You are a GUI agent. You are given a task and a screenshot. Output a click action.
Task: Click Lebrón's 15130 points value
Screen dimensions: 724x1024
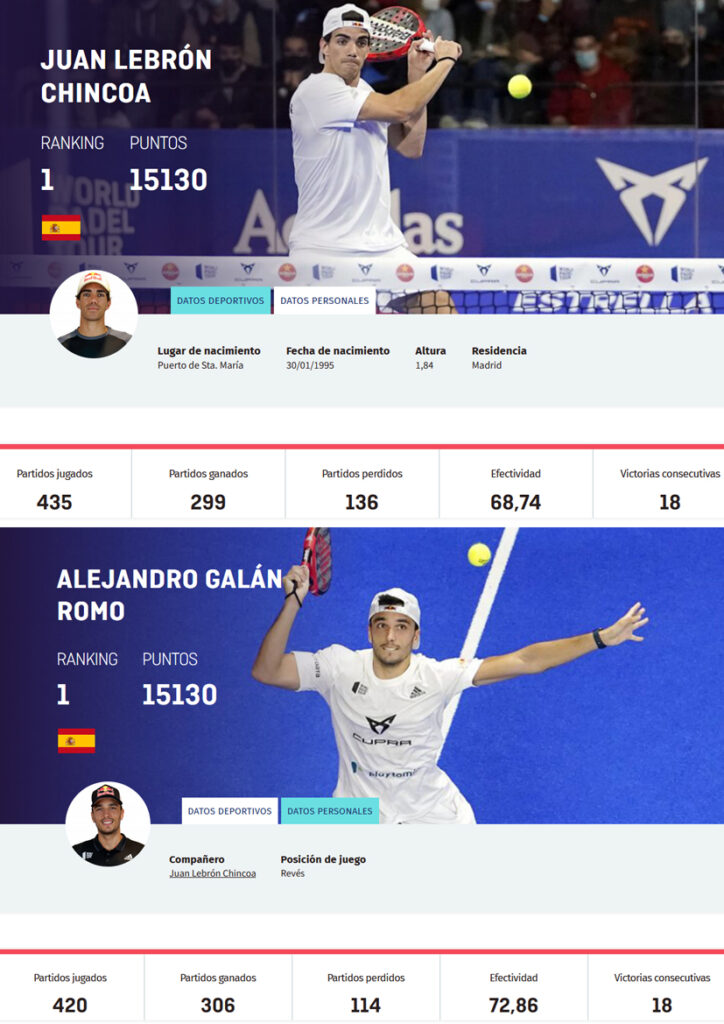[168, 180]
